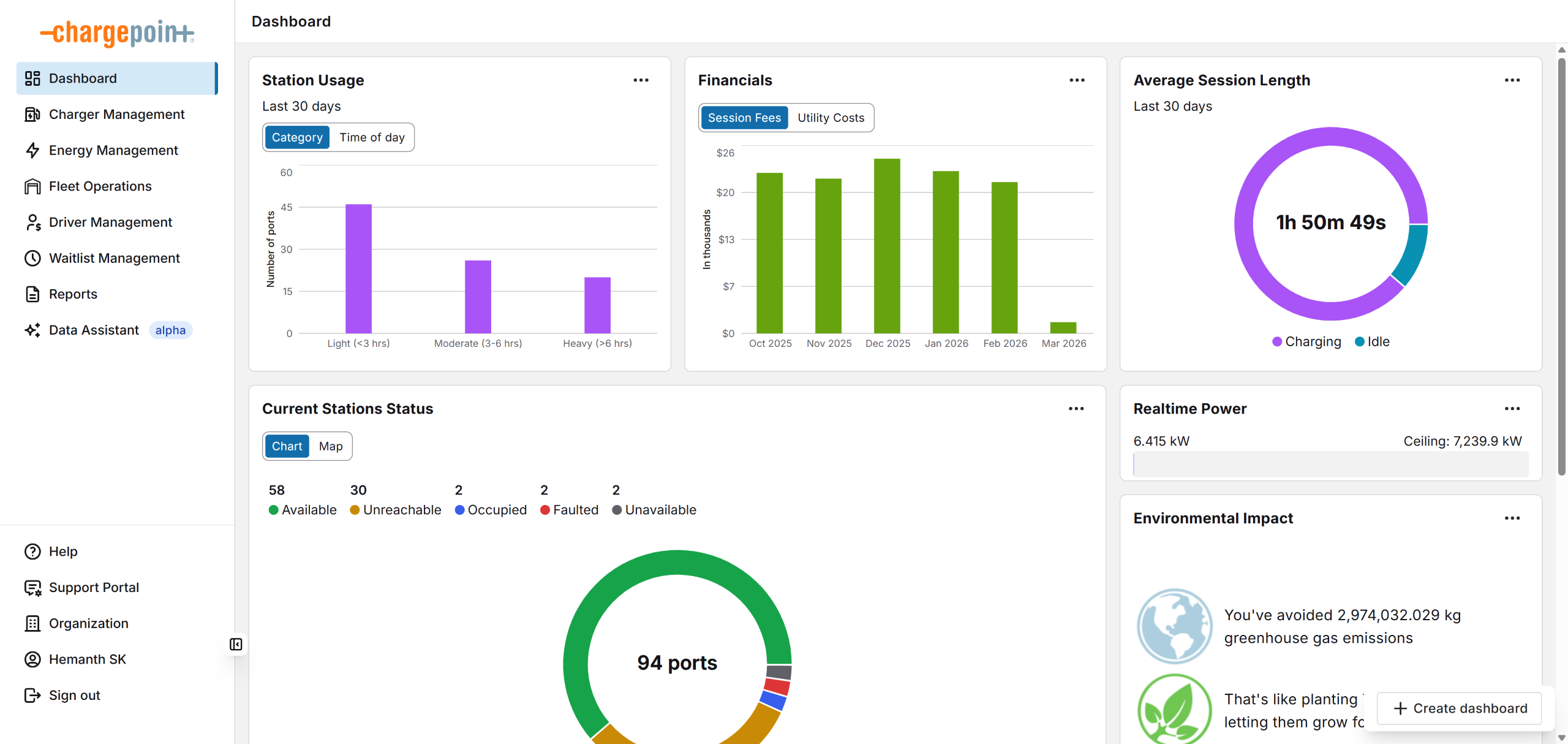
Task: Open the Support Portal link
Action: tap(94, 588)
